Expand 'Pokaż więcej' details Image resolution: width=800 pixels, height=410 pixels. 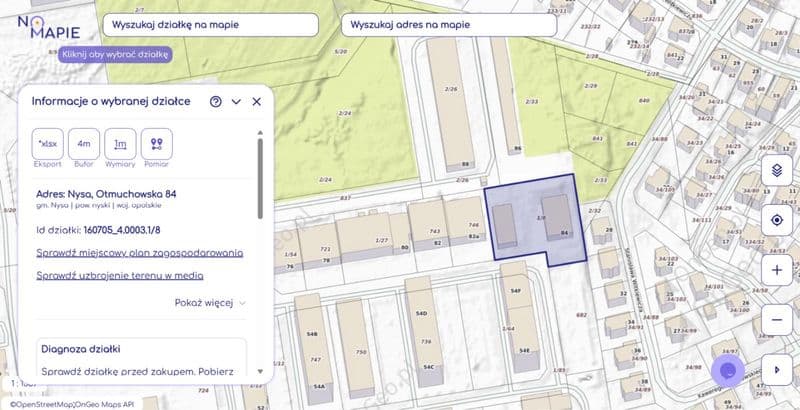tap(210, 303)
